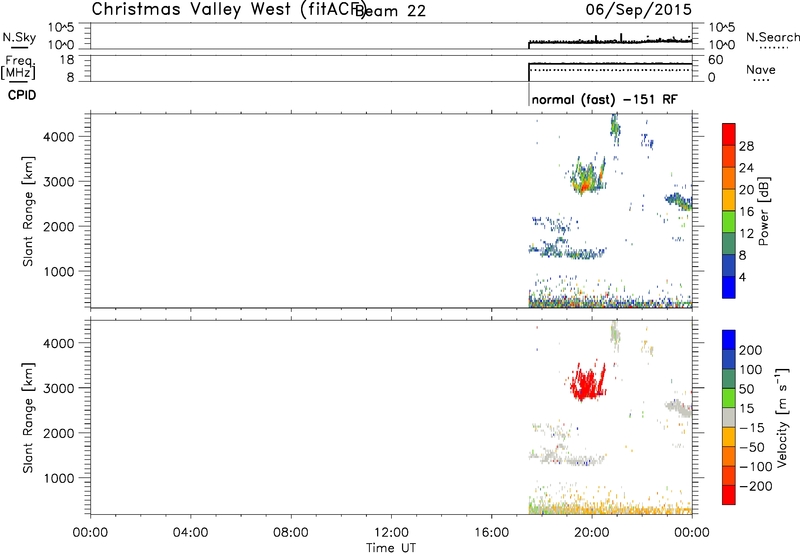The height and width of the screenshot is (554, 800).
Task: Click the red velocity scatter cluster near 3000 km
Action: point(588,383)
